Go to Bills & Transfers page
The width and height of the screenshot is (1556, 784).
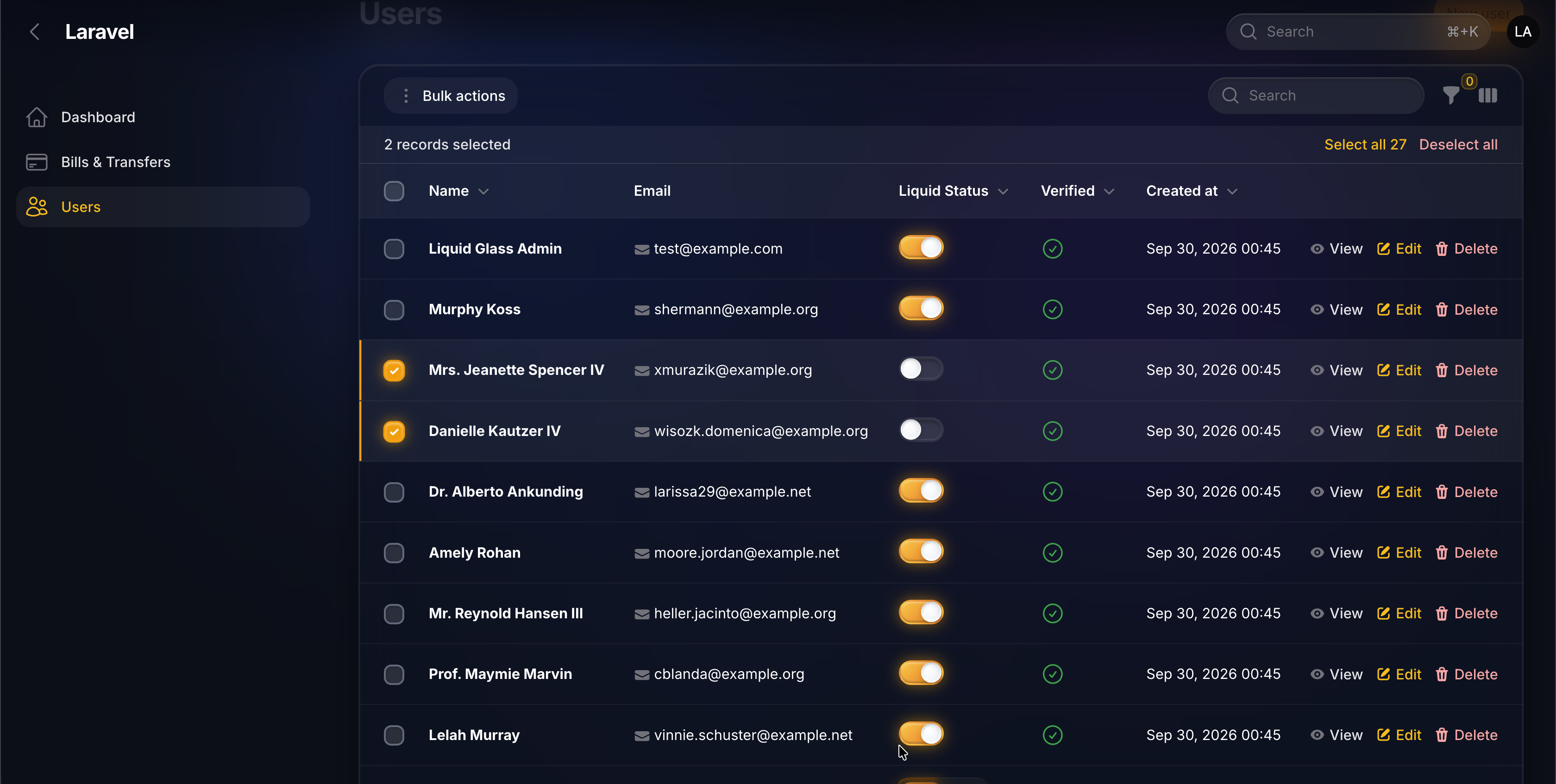pyautogui.click(x=163, y=162)
